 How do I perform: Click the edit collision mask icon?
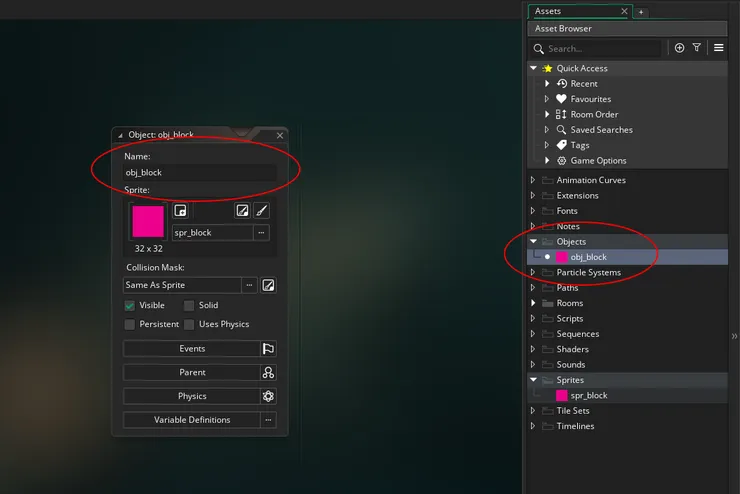pos(268,285)
